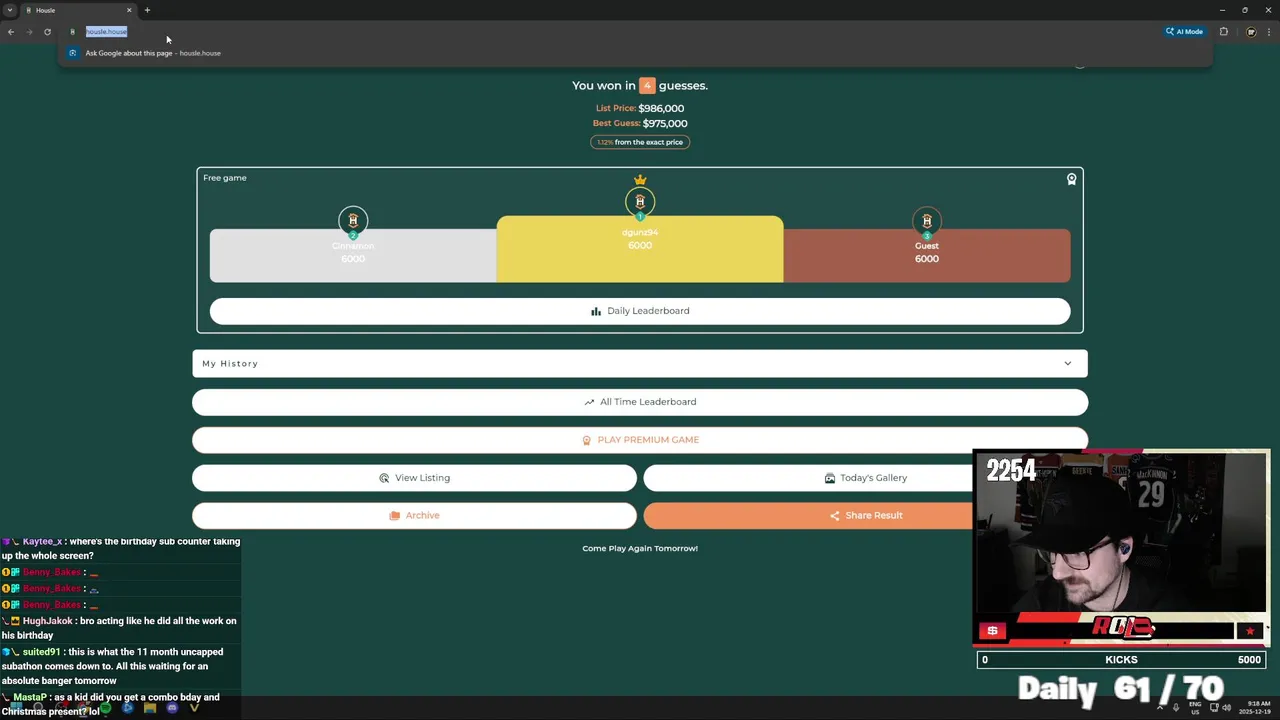Click Come Play Again Tomorrow text
This screenshot has height=720, width=1280.
click(640, 548)
